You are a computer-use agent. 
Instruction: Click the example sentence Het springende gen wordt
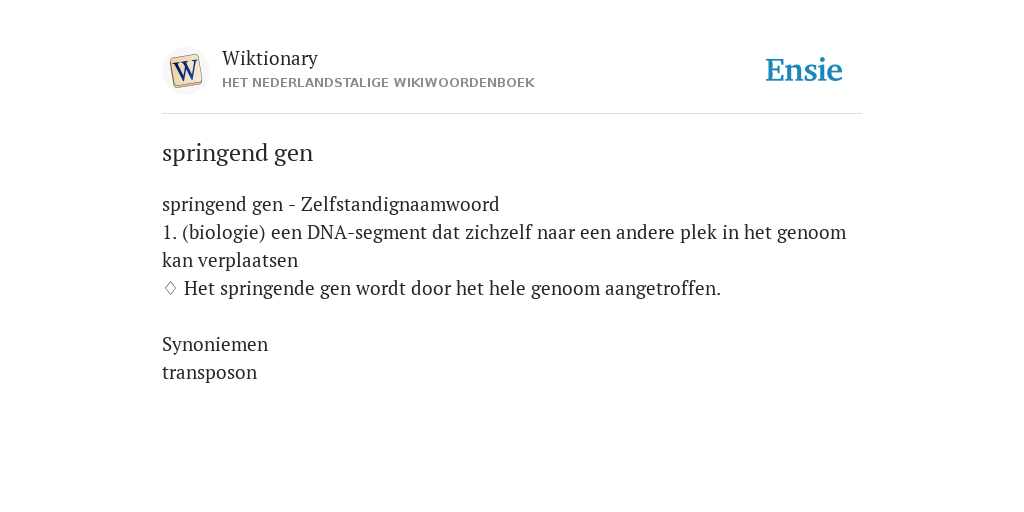point(452,289)
